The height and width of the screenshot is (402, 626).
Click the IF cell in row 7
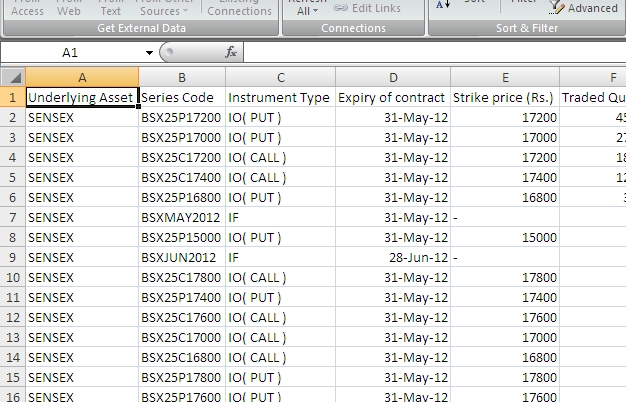281,217
